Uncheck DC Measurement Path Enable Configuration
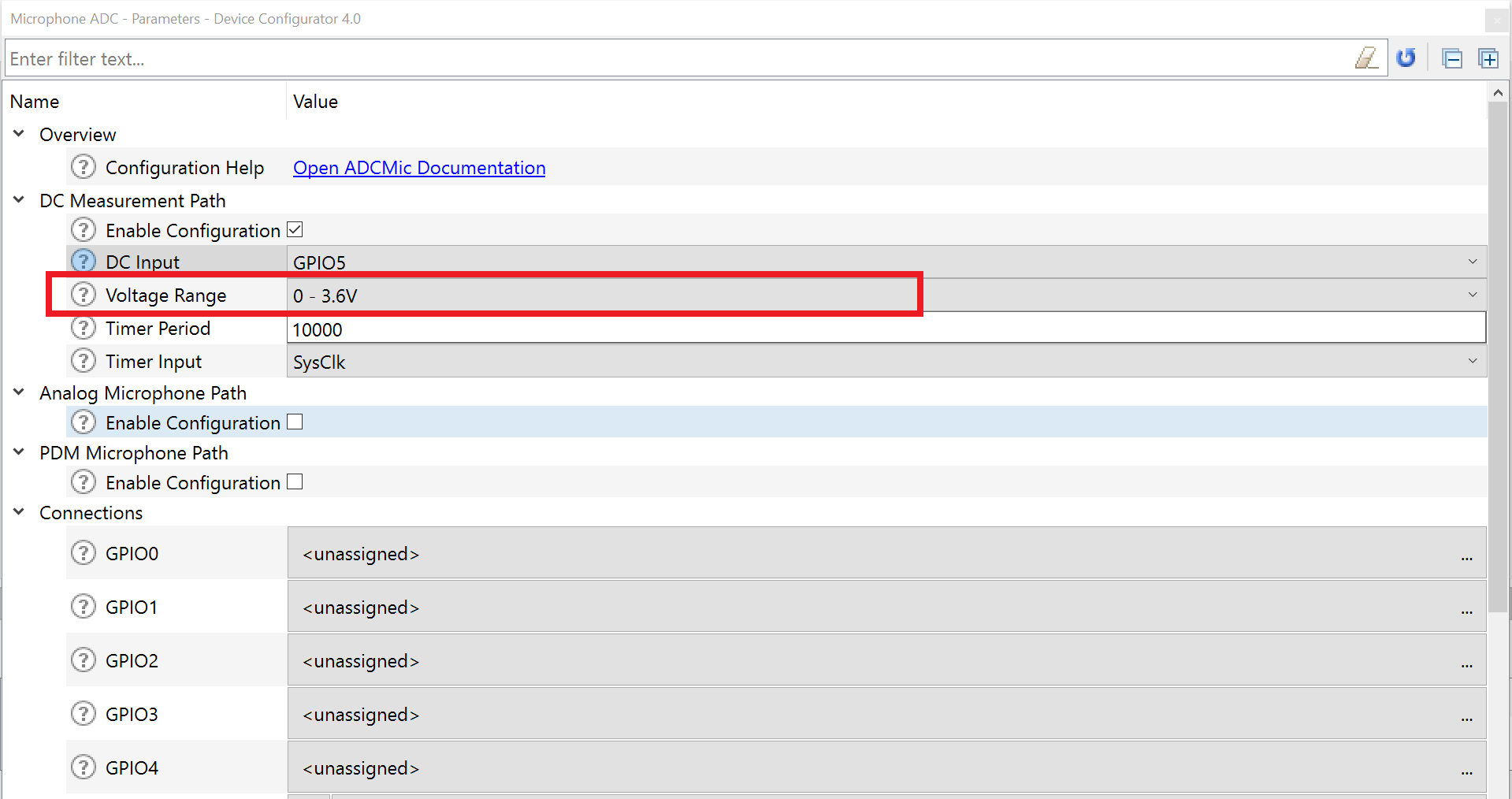 (x=295, y=230)
